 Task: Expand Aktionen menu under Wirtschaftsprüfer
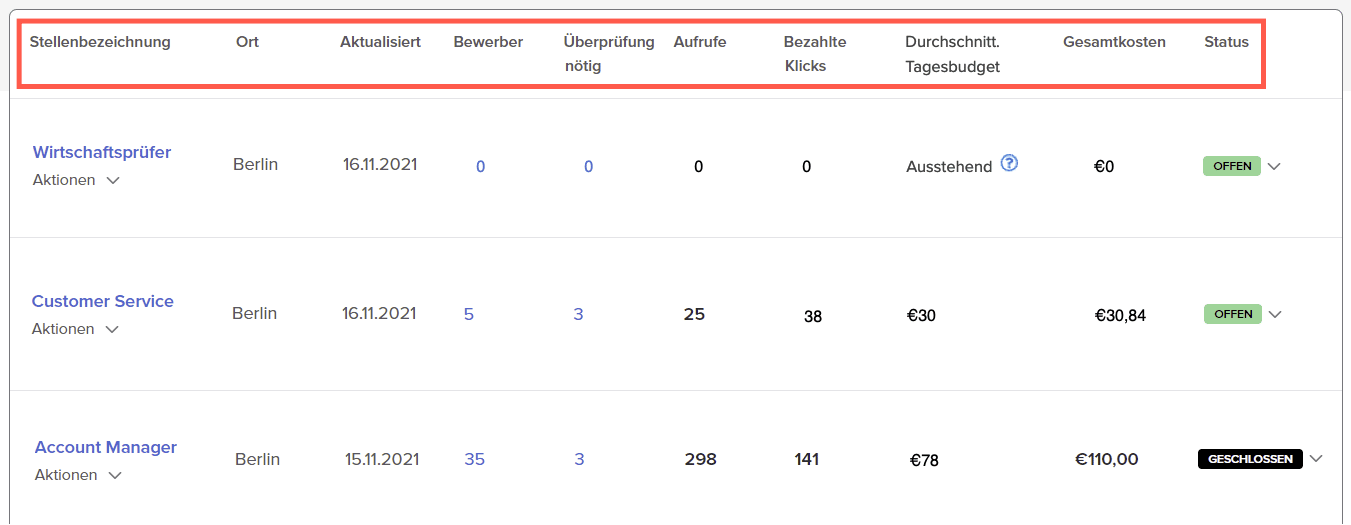[x=77, y=180]
